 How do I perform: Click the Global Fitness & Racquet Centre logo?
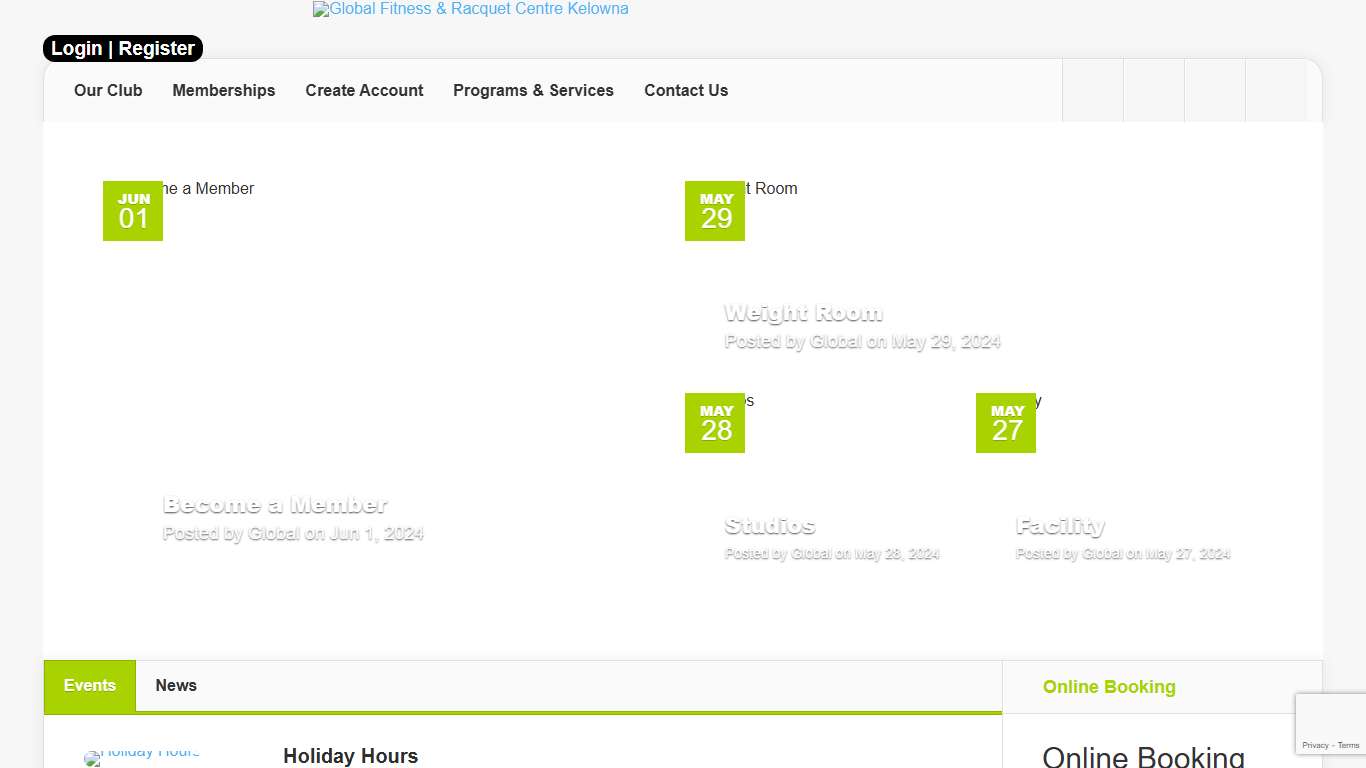471,9
